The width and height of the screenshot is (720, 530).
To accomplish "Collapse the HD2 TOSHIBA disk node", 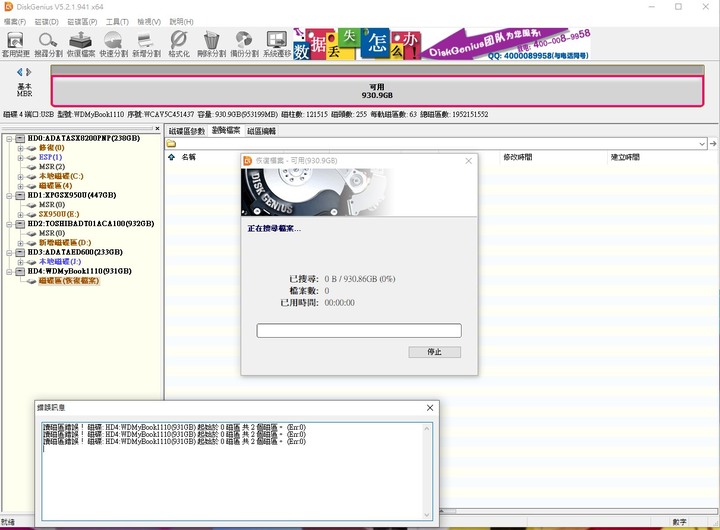I will tap(9, 224).
